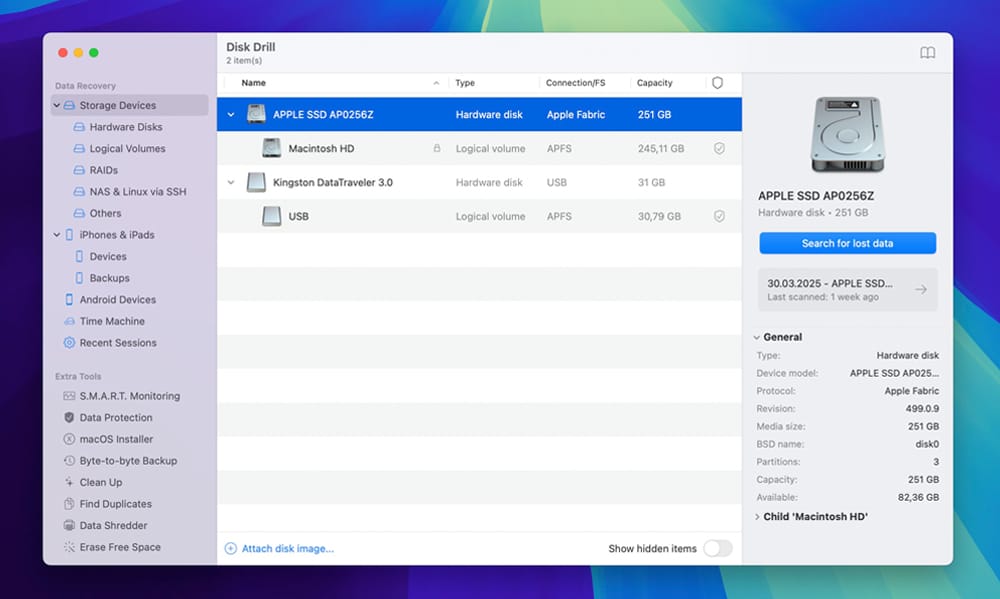Click the Search for lost data button
1000x599 pixels.
pos(846,242)
